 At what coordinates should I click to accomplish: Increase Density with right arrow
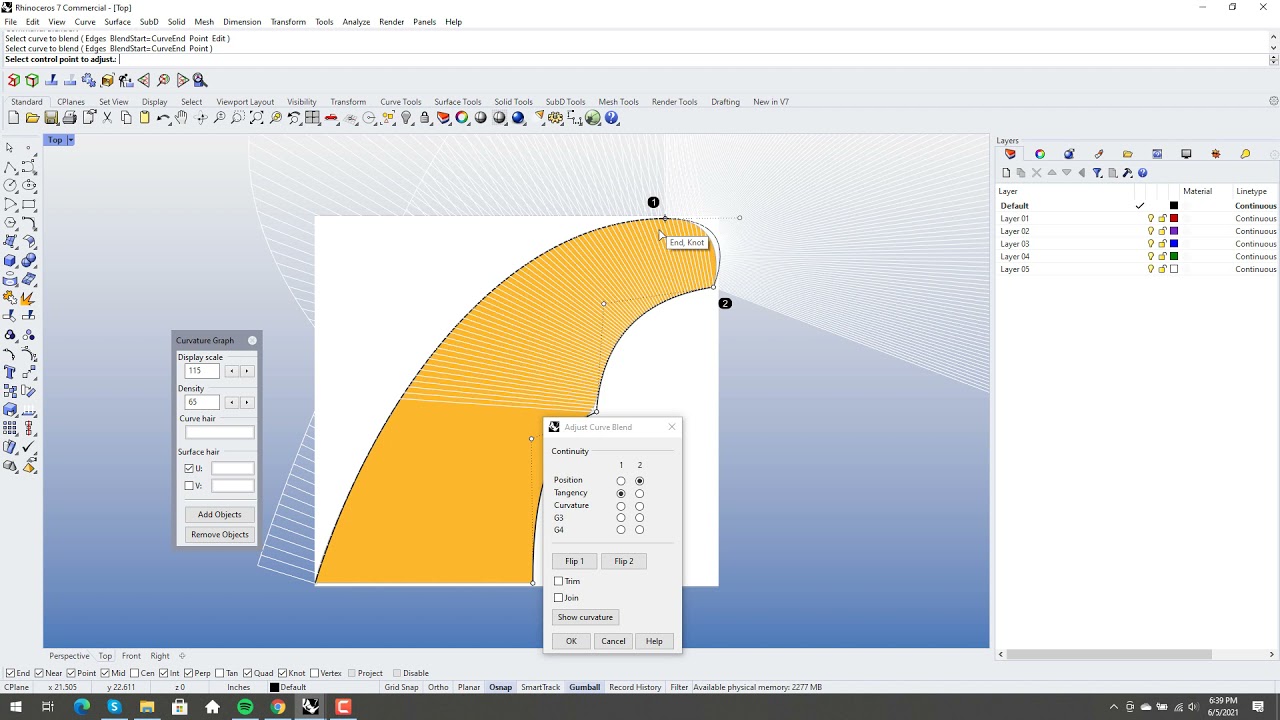[246, 402]
